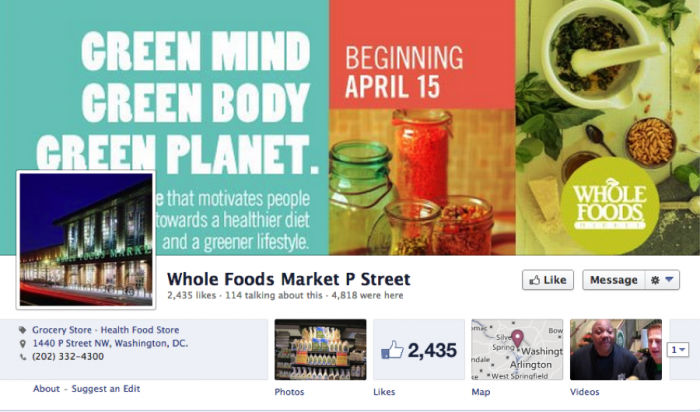Click the phone icon next to (202) 332-4300
This screenshot has height=412, width=700.
(23, 357)
